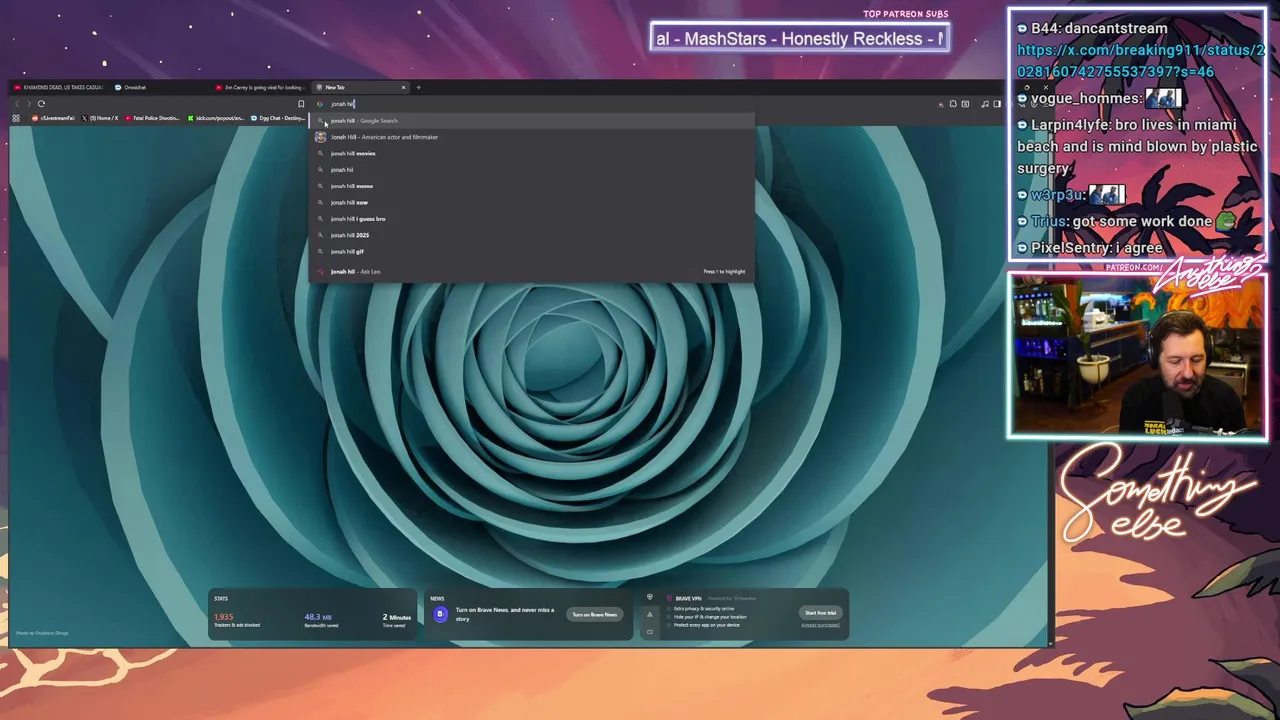The image size is (1280, 720).
Task: Choose the 'jonah hill 2025' suggestion
Action: (x=532, y=235)
